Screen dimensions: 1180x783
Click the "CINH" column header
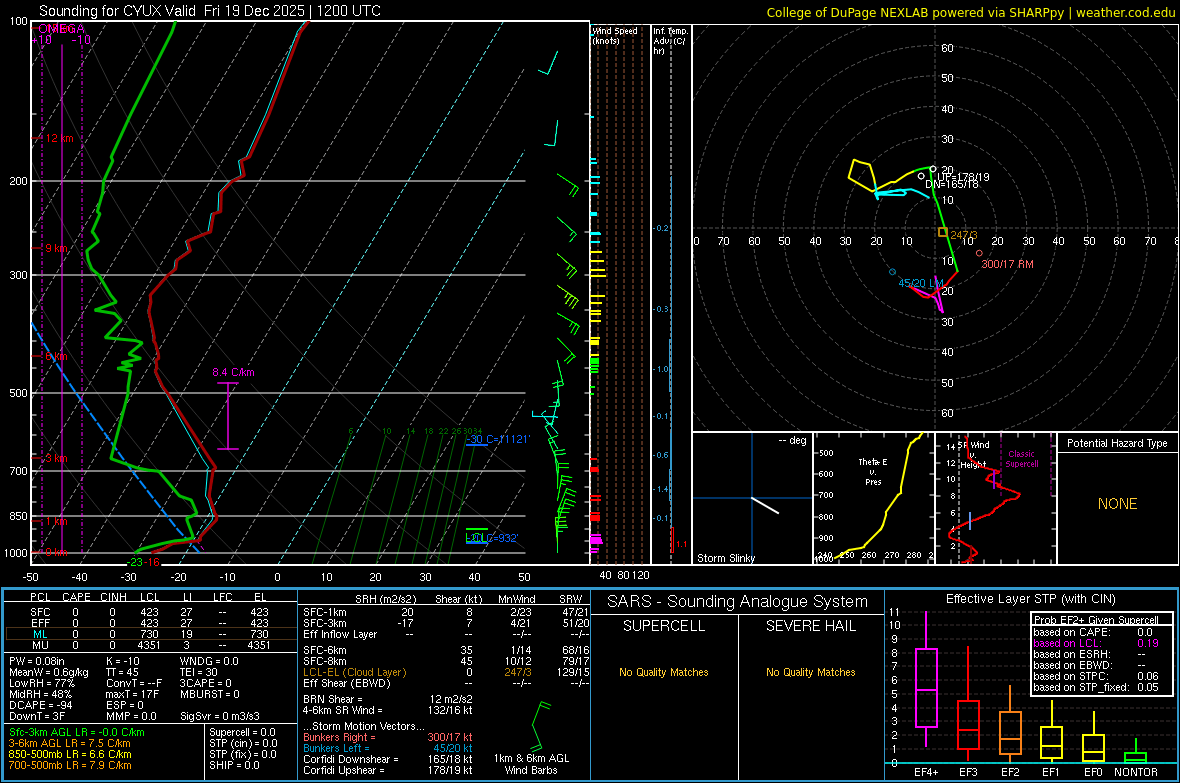coord(114,597)
